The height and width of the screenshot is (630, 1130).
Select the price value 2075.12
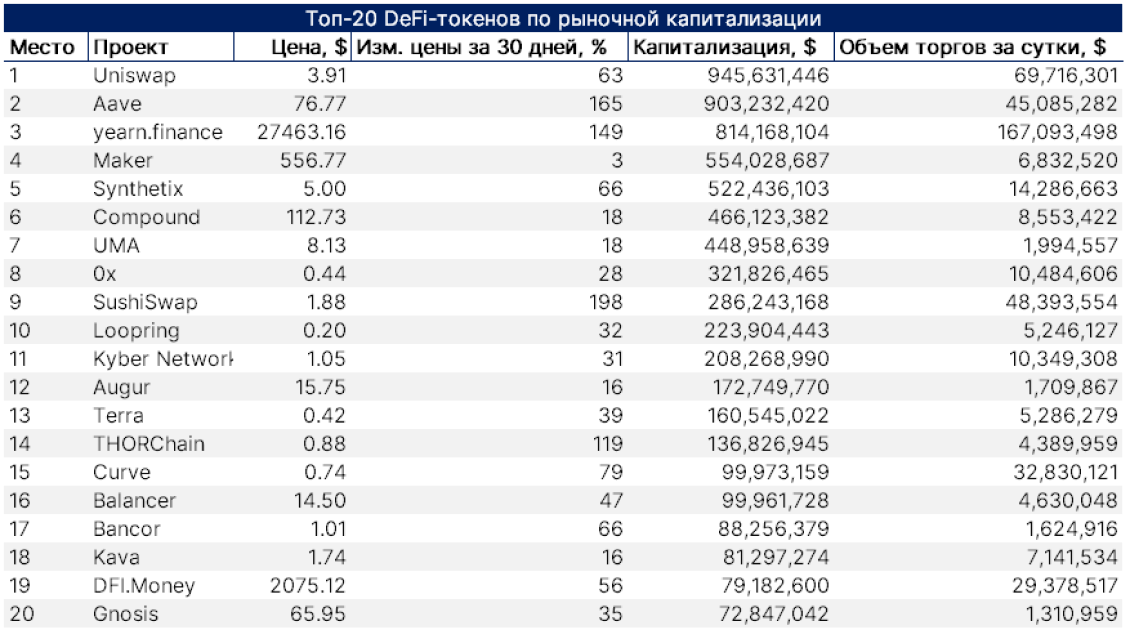point(308,585)
